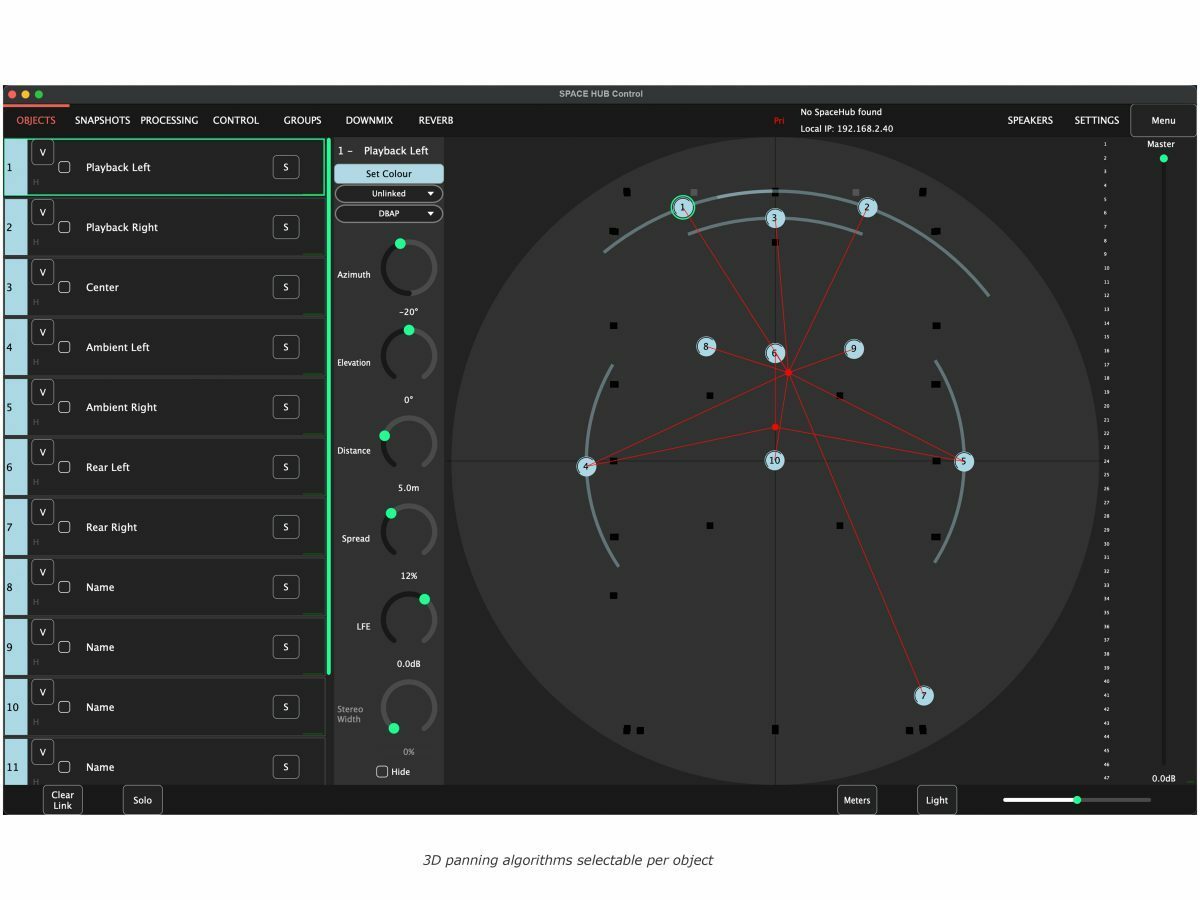Image resolution: width=1200 pixels, height=900 pixels.
Task: Click the Clear Link button
Action: (63, 800)
